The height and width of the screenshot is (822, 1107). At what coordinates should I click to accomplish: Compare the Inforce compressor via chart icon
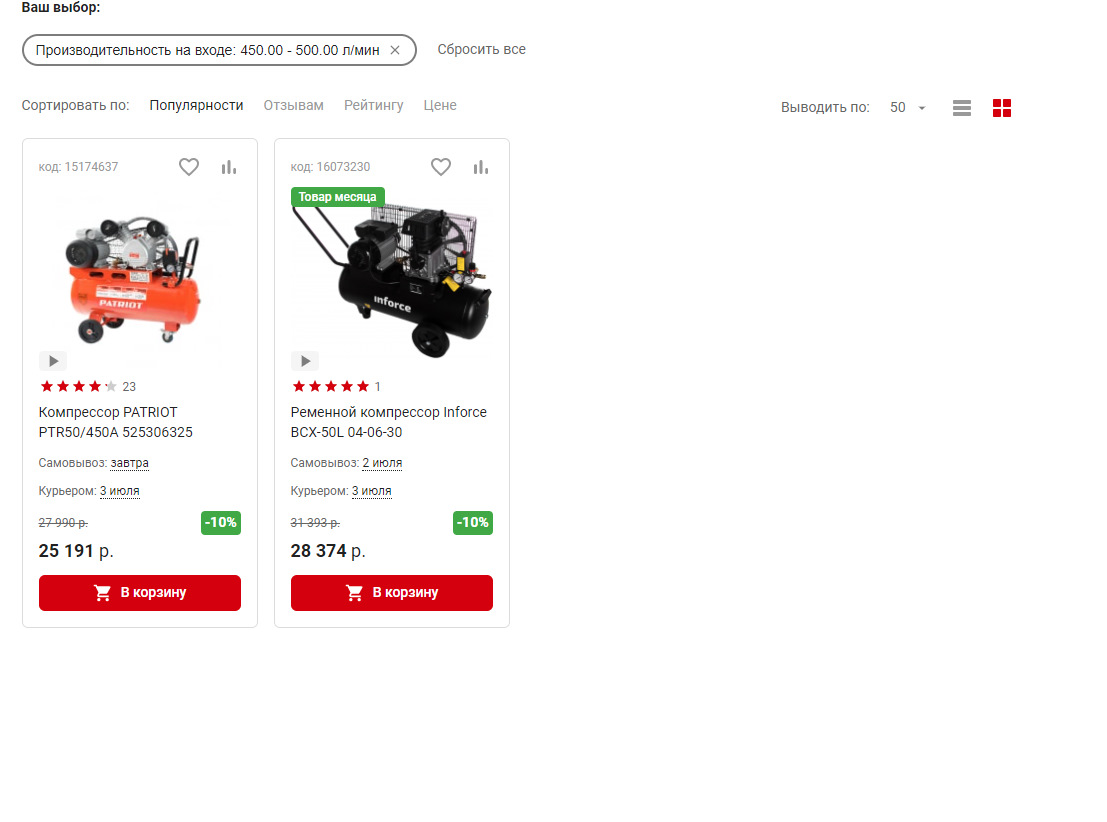pos(481,167)
